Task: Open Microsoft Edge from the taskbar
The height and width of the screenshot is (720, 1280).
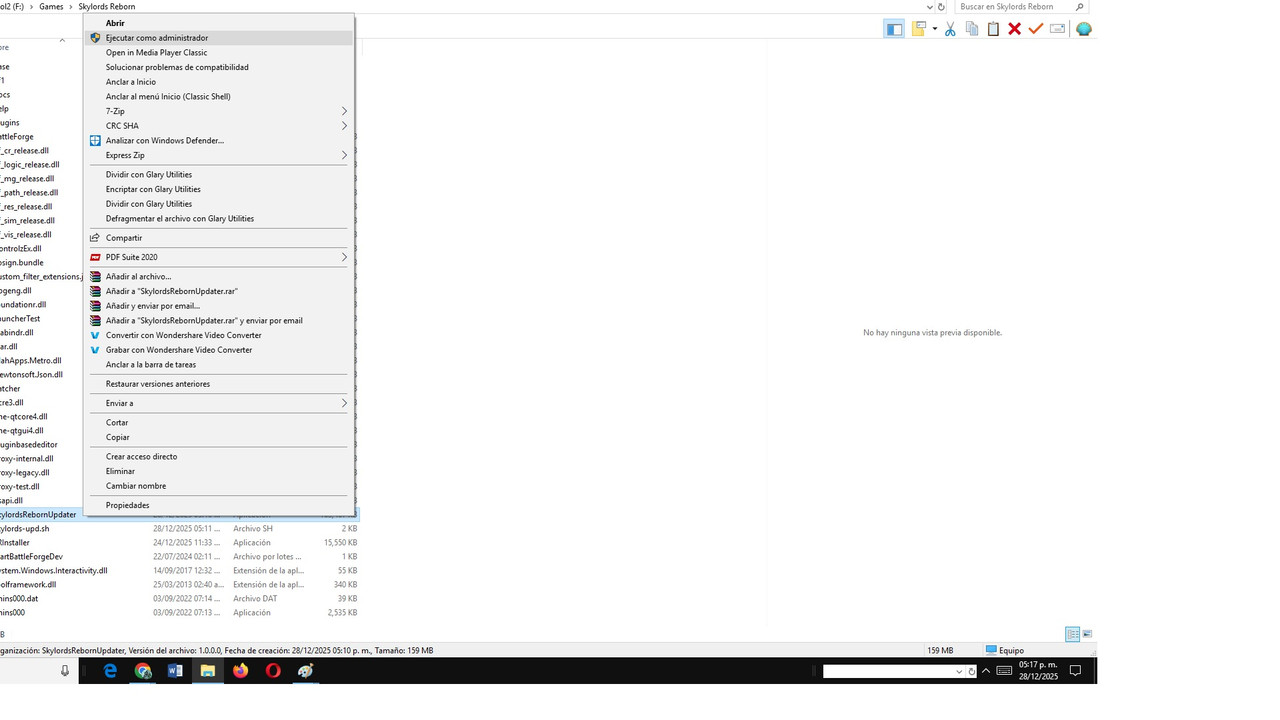Action: (x=110, y=671)
